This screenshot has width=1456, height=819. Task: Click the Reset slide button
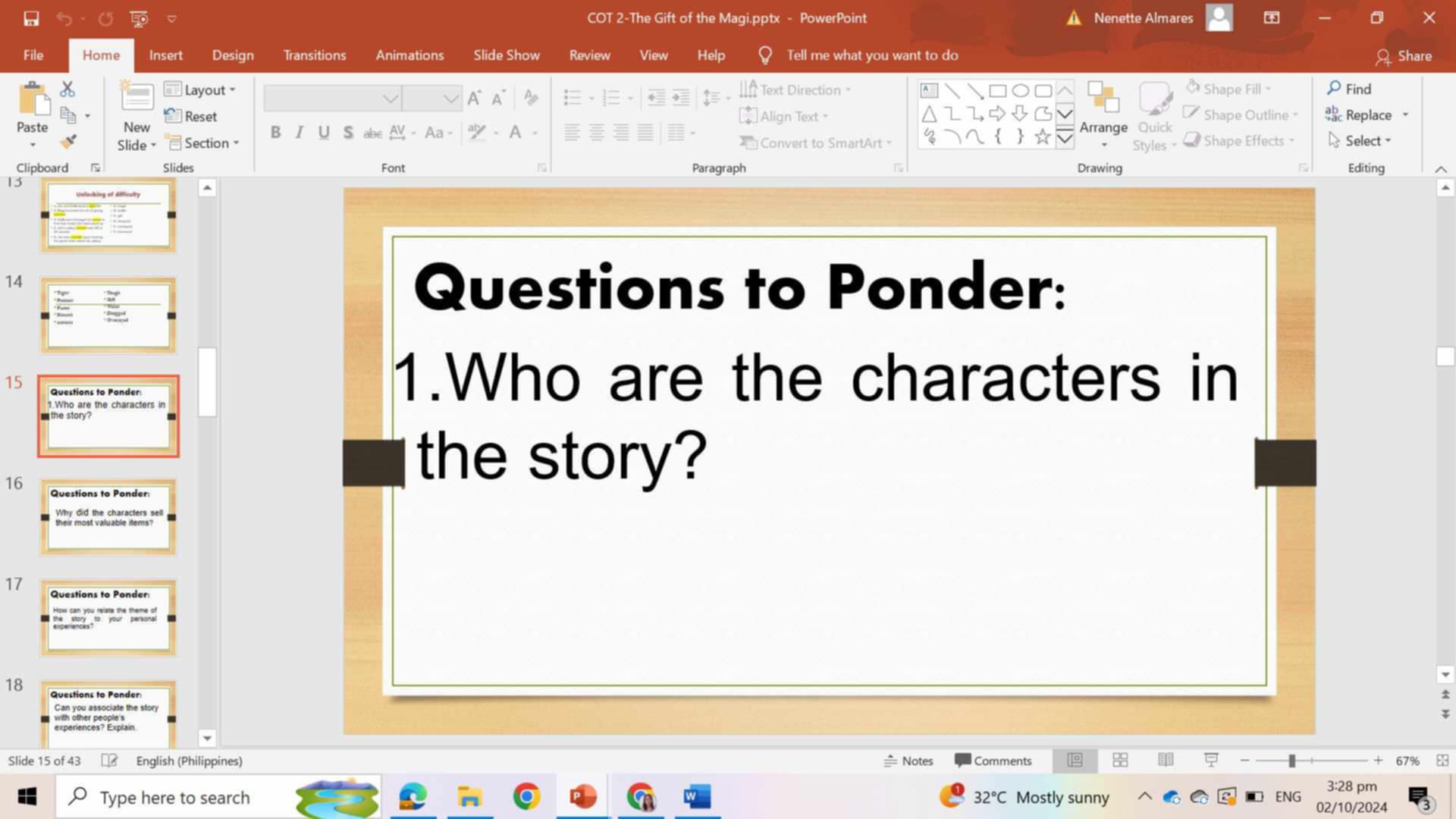[x=191, y=116]
